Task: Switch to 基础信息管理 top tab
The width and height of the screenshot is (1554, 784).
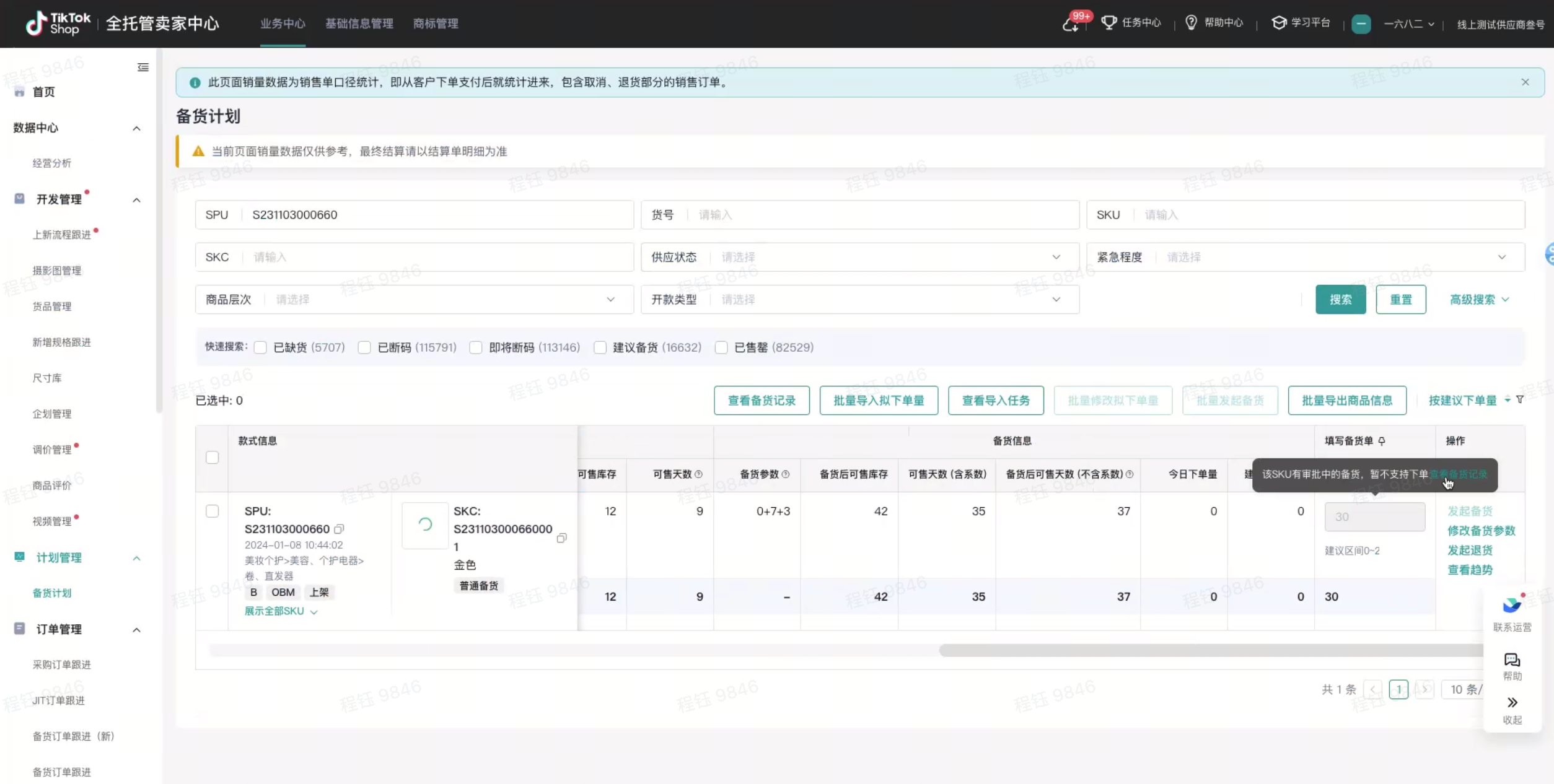Action: coord(359,24)
